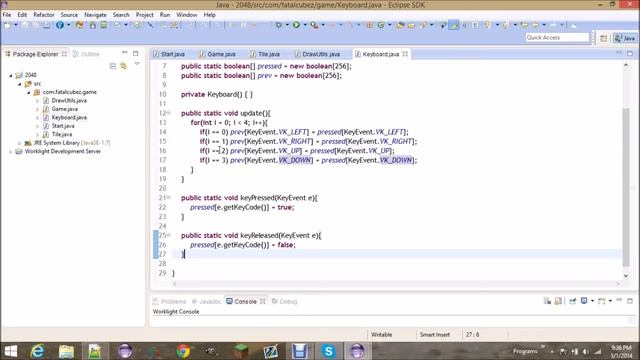Image resolution: width=640 pixels, height=360 pixels.
Task: Click the editor vertical scrollbar thumb
Action: click(x=626, y=187)
